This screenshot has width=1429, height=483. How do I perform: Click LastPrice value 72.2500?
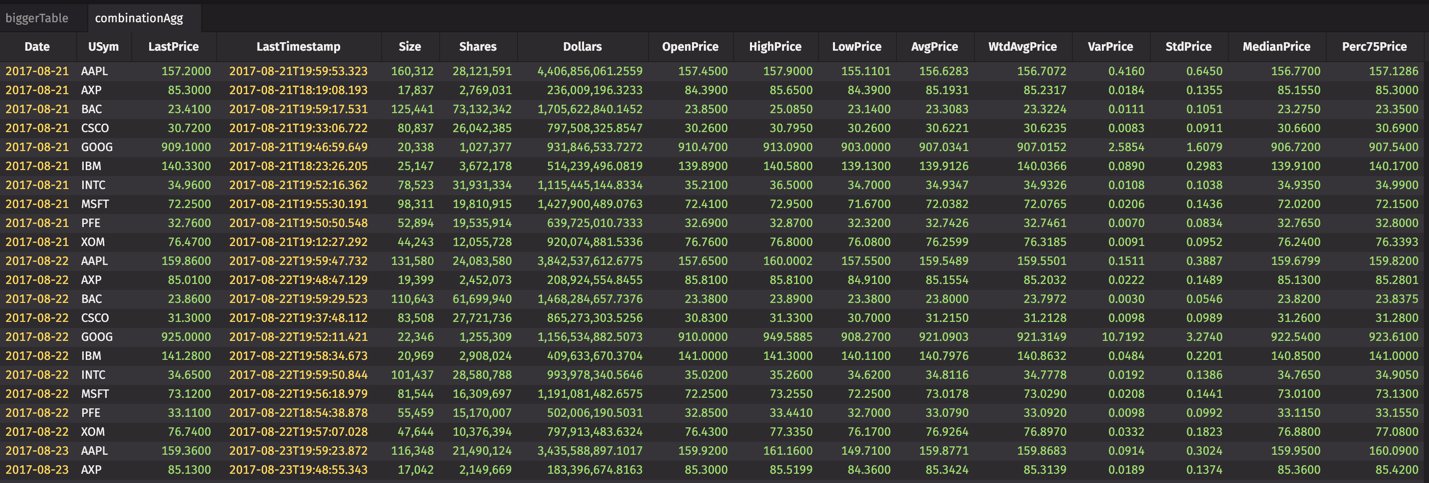tap(189, 204)
